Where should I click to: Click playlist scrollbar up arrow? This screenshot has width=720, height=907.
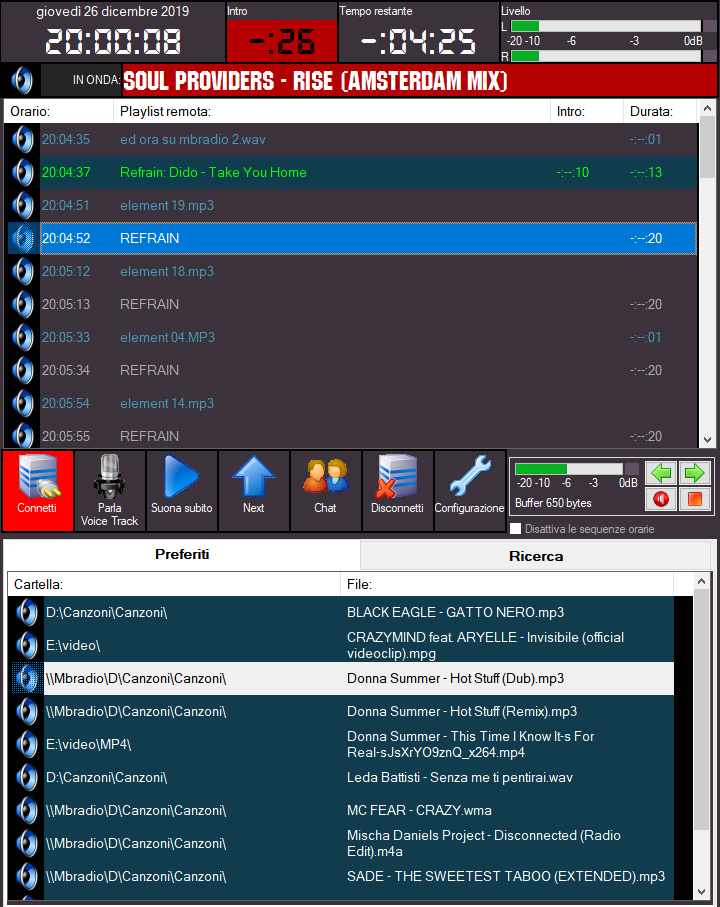click(x=707, y=108)
